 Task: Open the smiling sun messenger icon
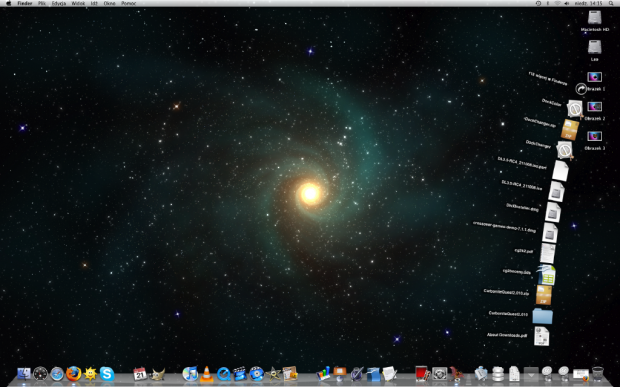point(90,374)
